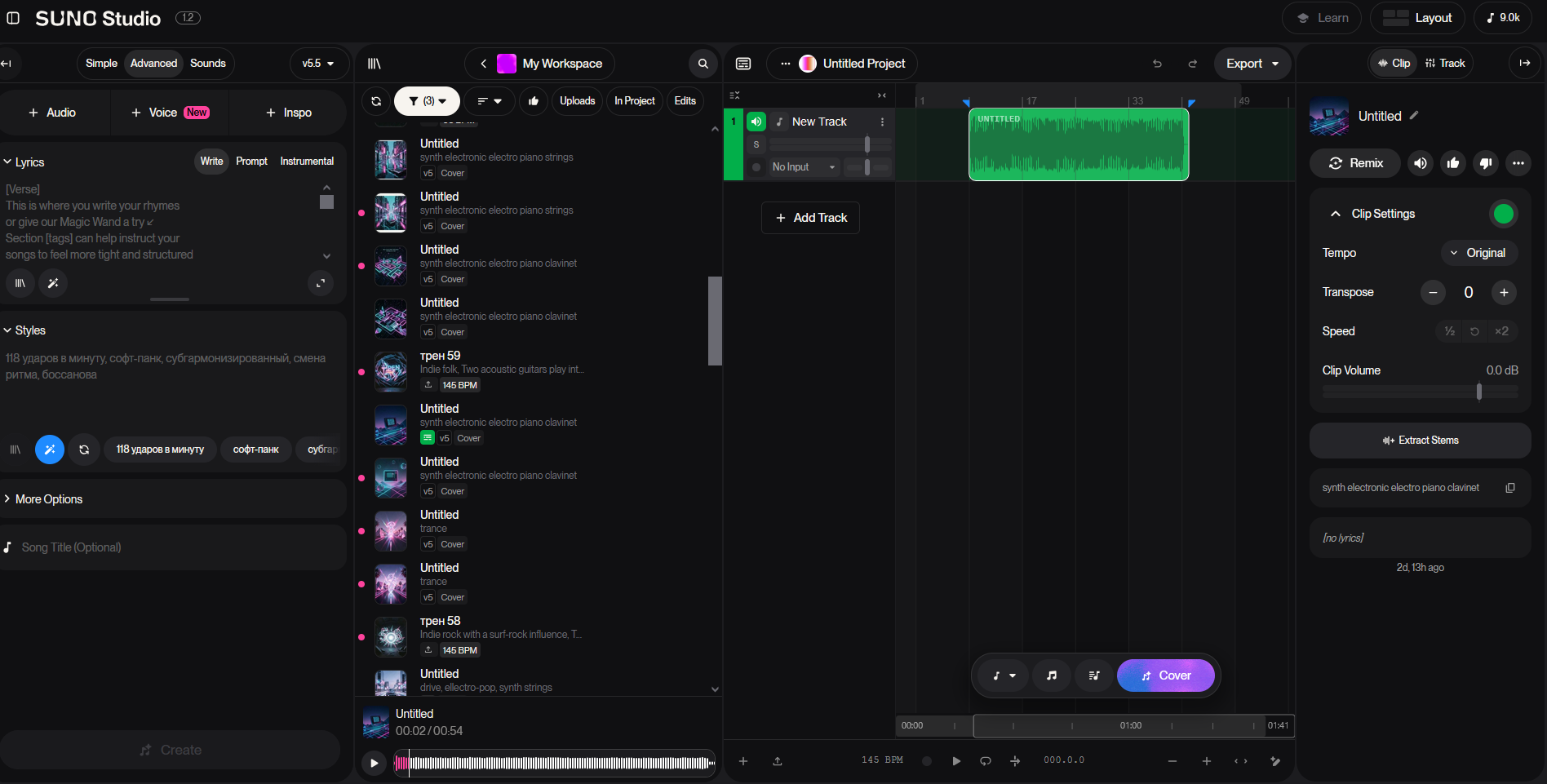This screenshot has width=1547, height=784.
Task: Select the Prompt lyrics tab
Action: tap(251, 162)
